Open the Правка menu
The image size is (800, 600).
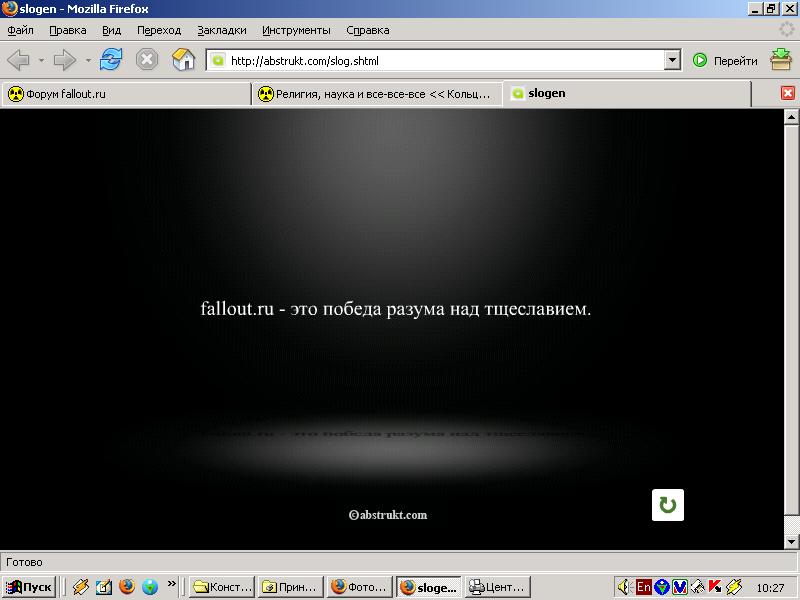coord(67,30)
